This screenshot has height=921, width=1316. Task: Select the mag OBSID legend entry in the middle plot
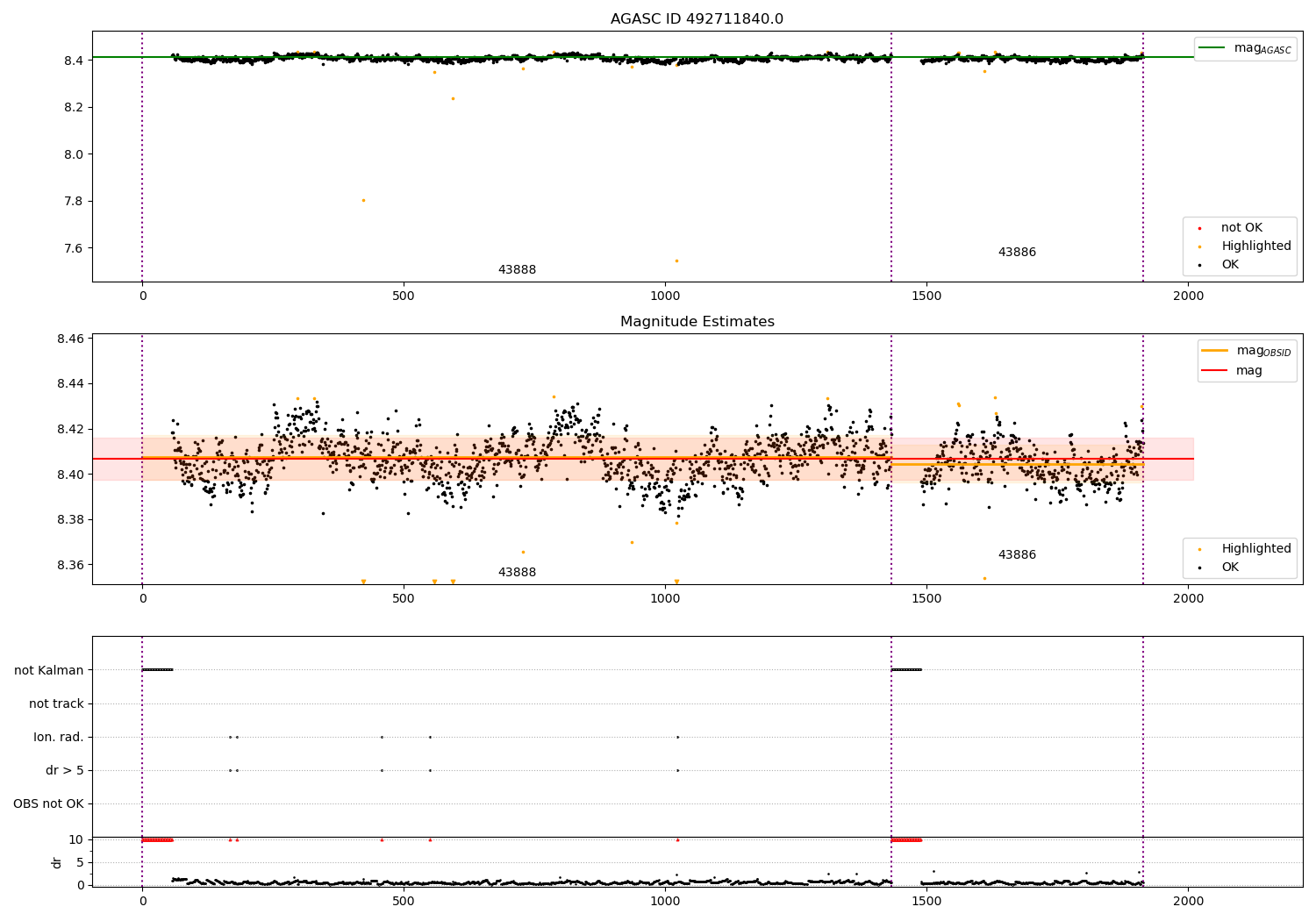point(1246,351)
